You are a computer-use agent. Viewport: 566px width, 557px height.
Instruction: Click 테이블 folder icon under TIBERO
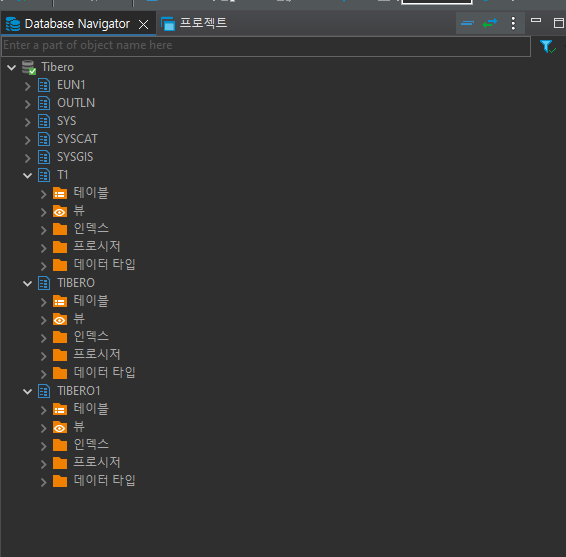60,301
